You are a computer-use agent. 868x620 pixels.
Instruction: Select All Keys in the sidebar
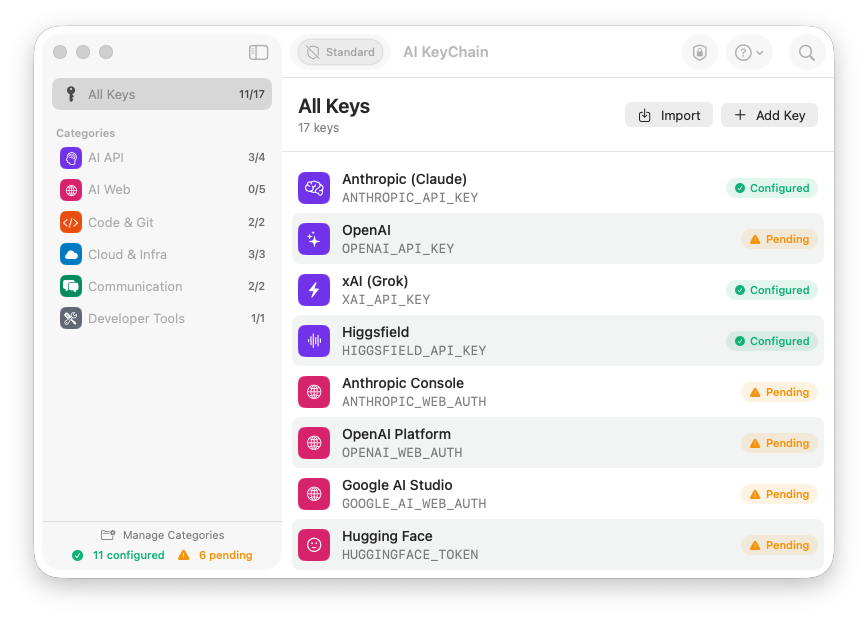pyautogui.click(x=162, y=94)
